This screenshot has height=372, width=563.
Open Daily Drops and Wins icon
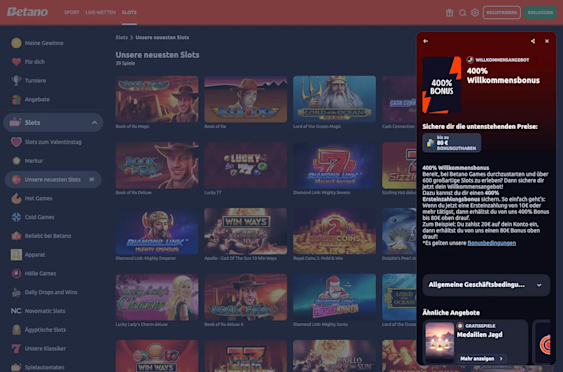16,292
